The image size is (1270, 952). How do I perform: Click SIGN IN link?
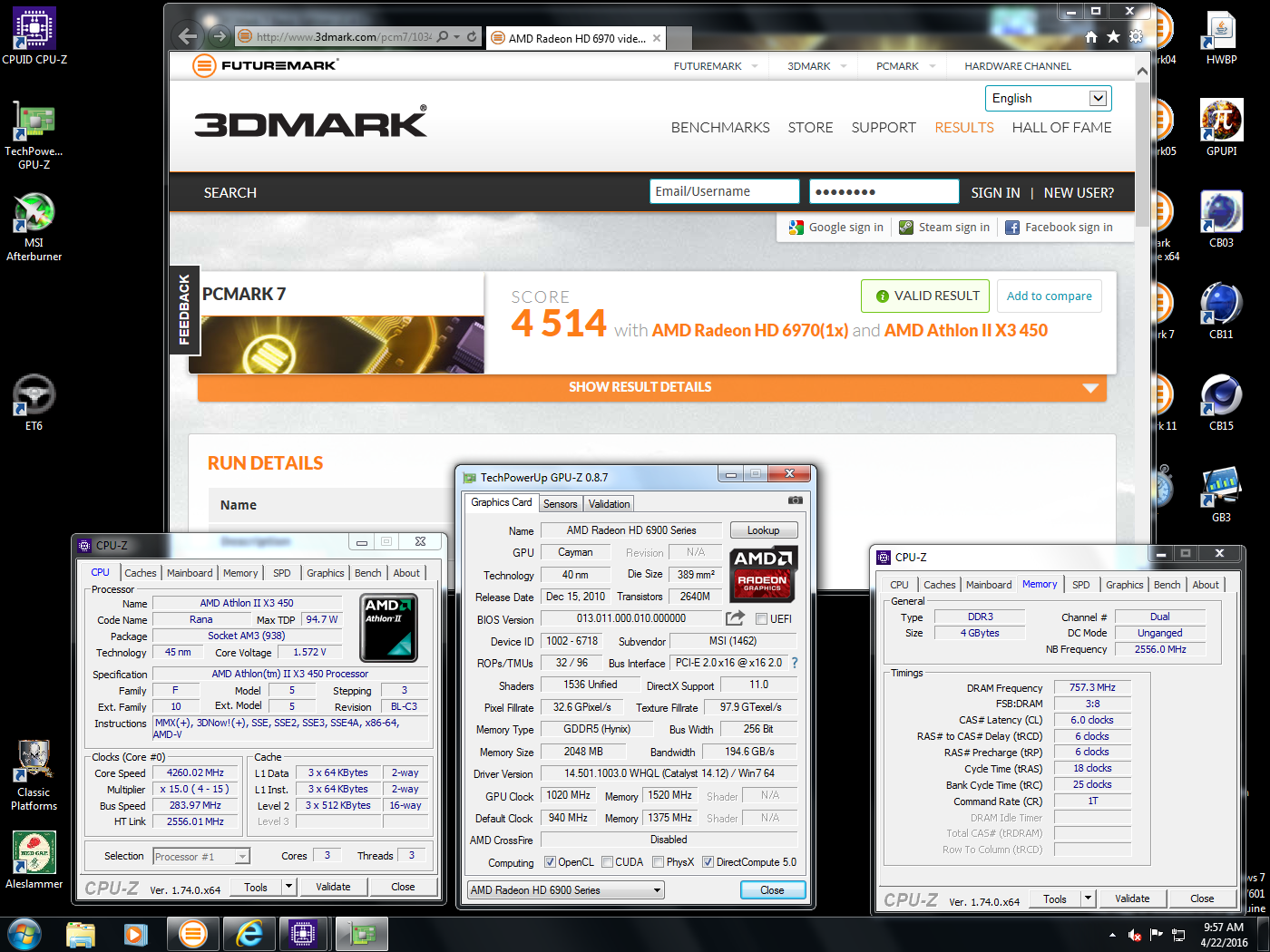click(995, 193)
